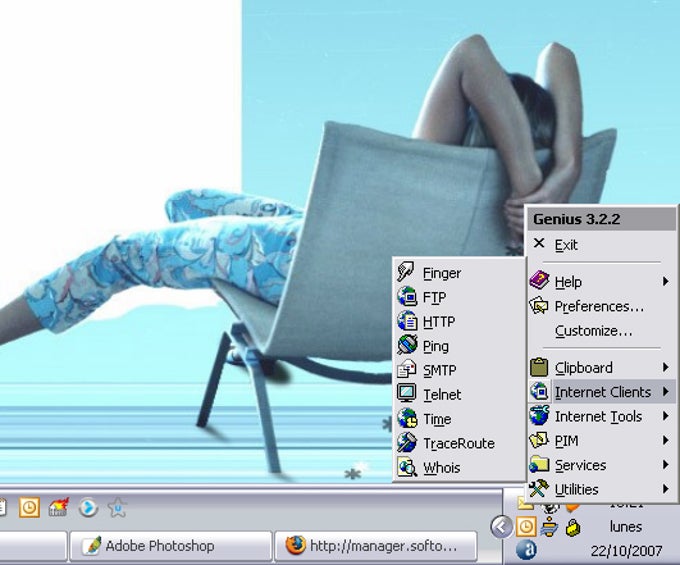Screen dimensions: 680x565
Task: Select Finger from Internet Clients submenu
Action: point(459,273)
